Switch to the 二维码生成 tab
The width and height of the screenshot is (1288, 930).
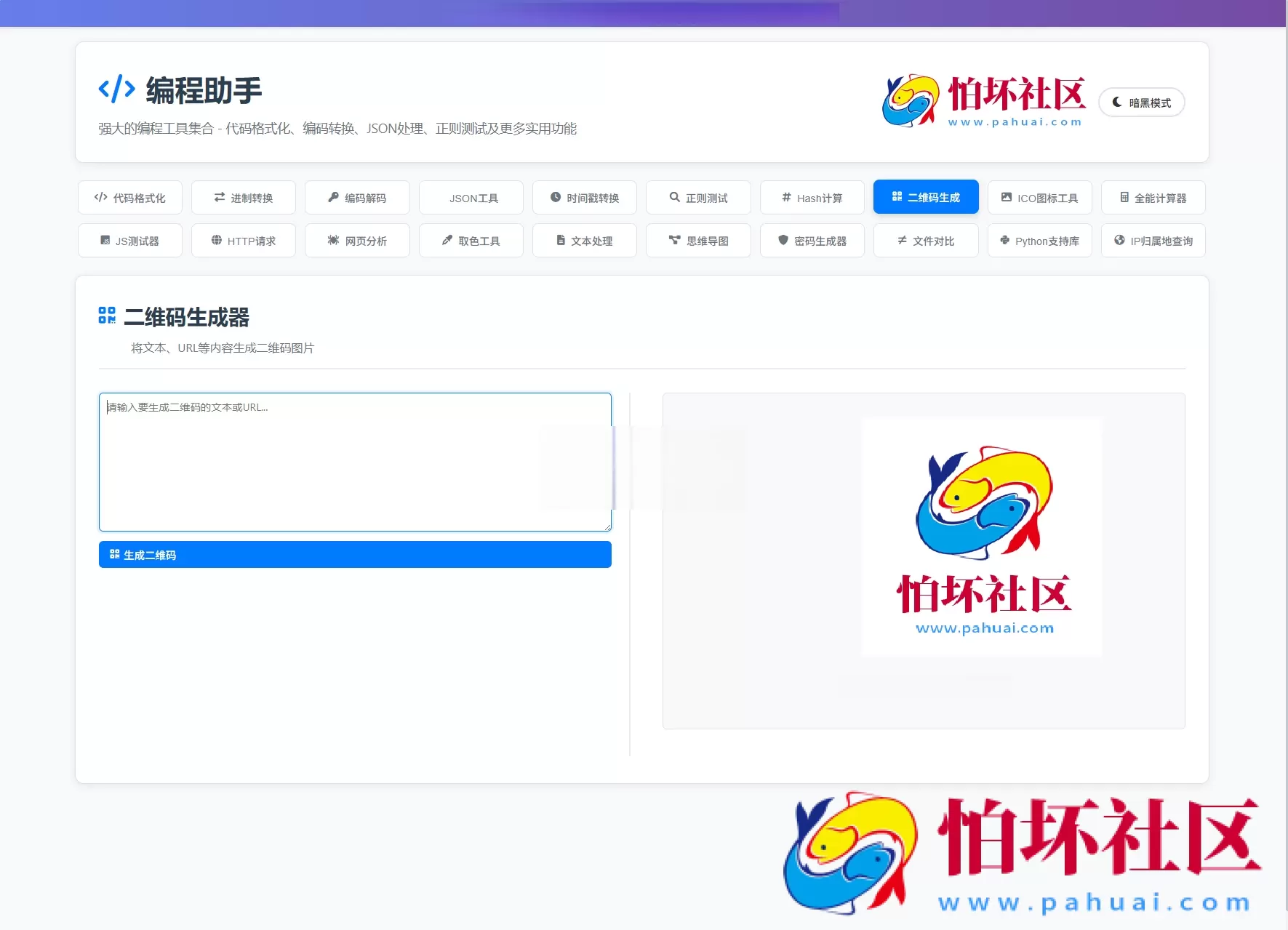(x=925, y=196)
